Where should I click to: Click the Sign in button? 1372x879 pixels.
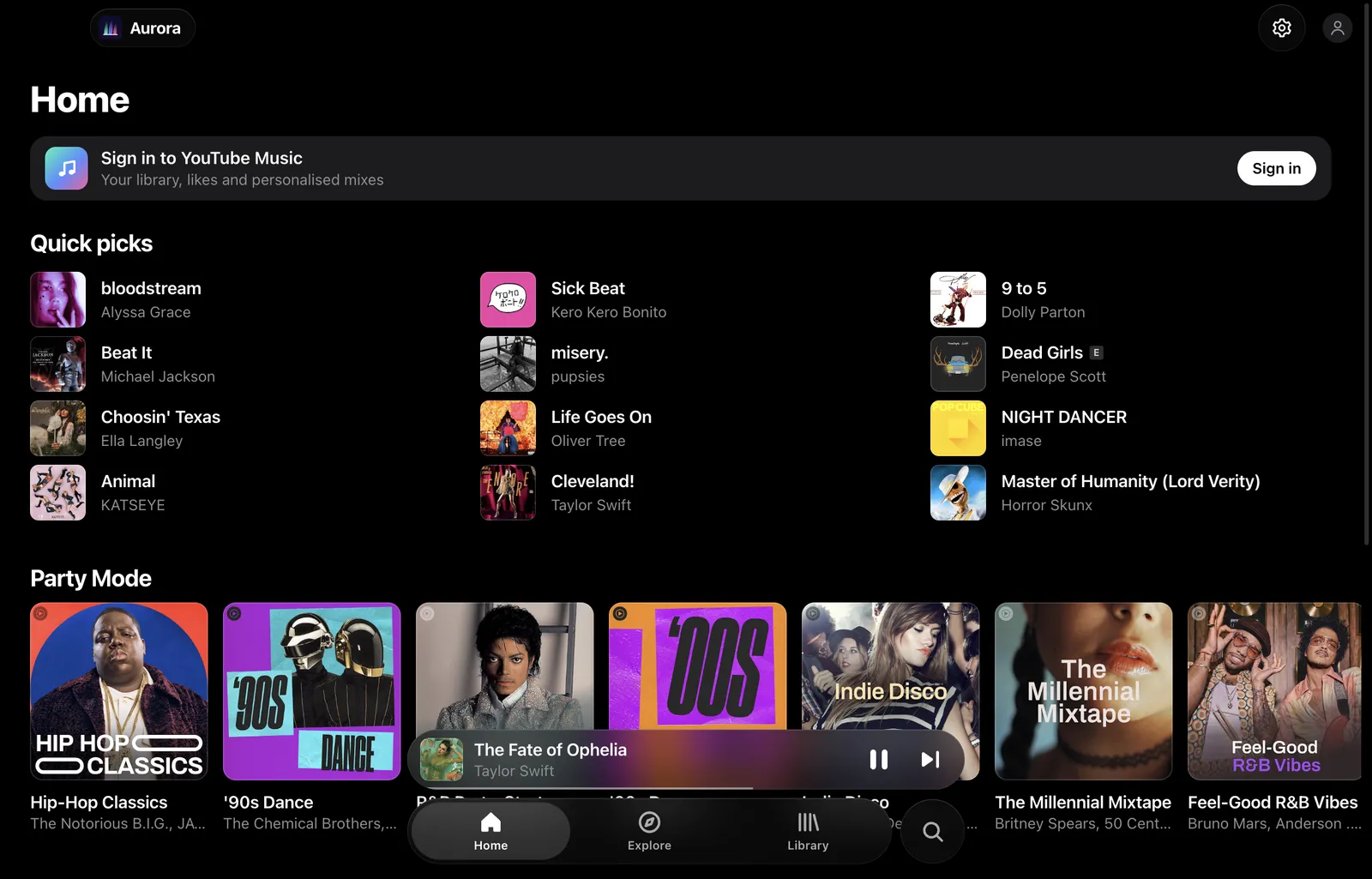1276,168
